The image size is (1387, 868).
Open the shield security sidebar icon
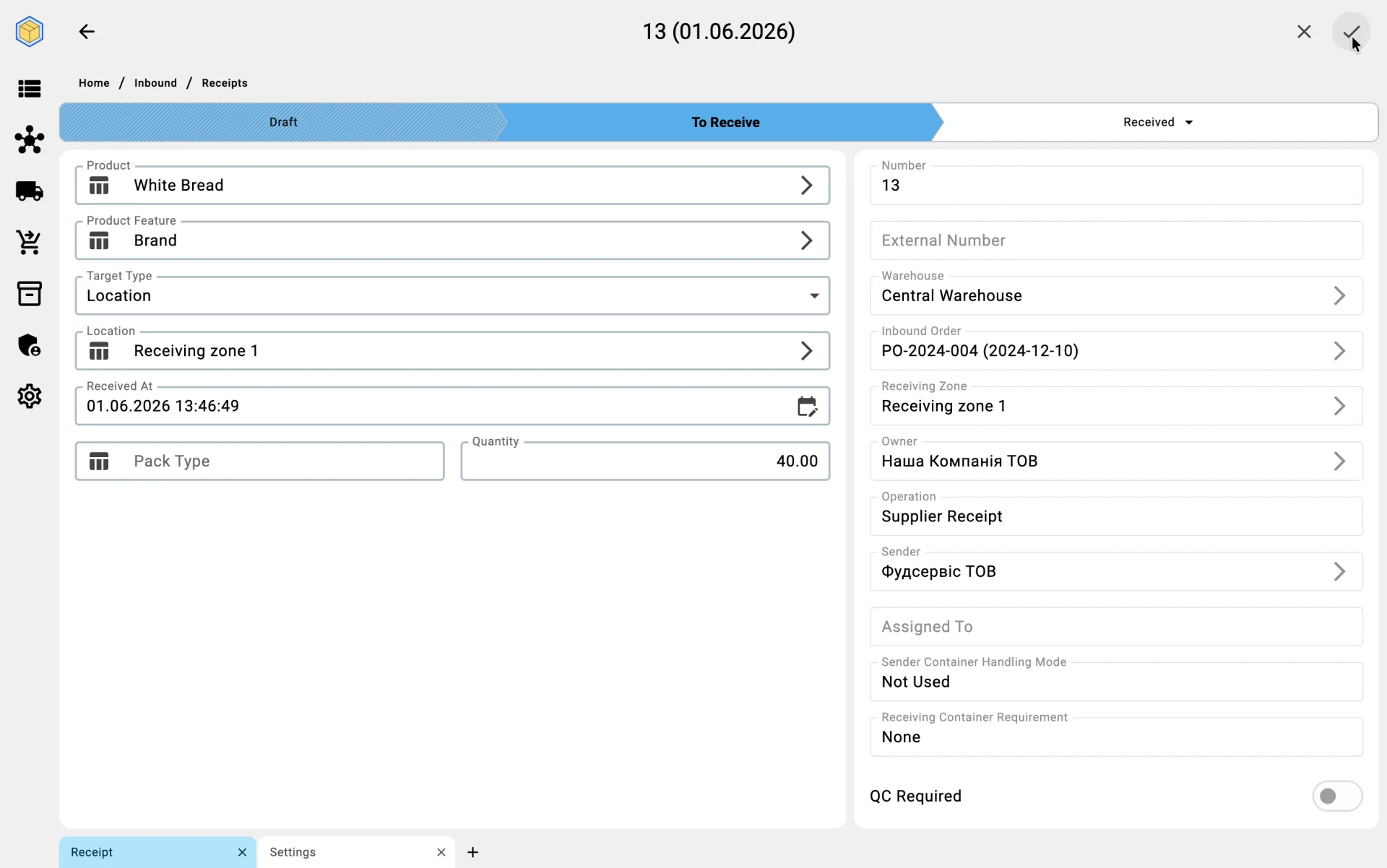pos(30,345)
